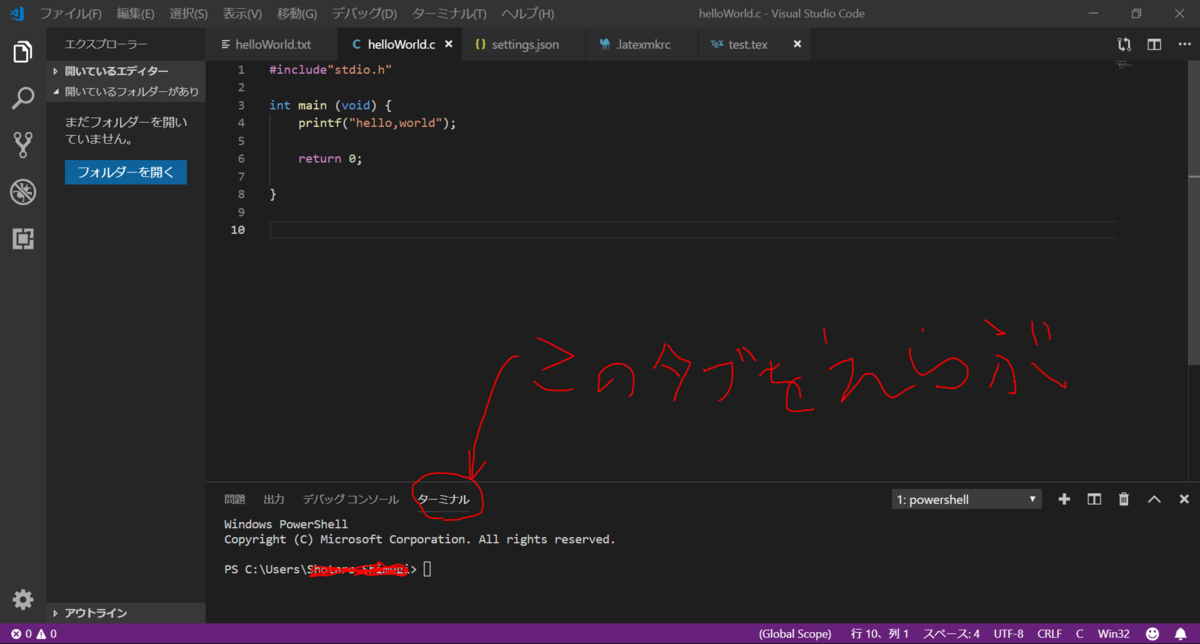Click the エクスプローラー sidebar title
Image resolution: width=1200 pixels, height=644 pixels.
pyautogui.click(x=106, y=44)
